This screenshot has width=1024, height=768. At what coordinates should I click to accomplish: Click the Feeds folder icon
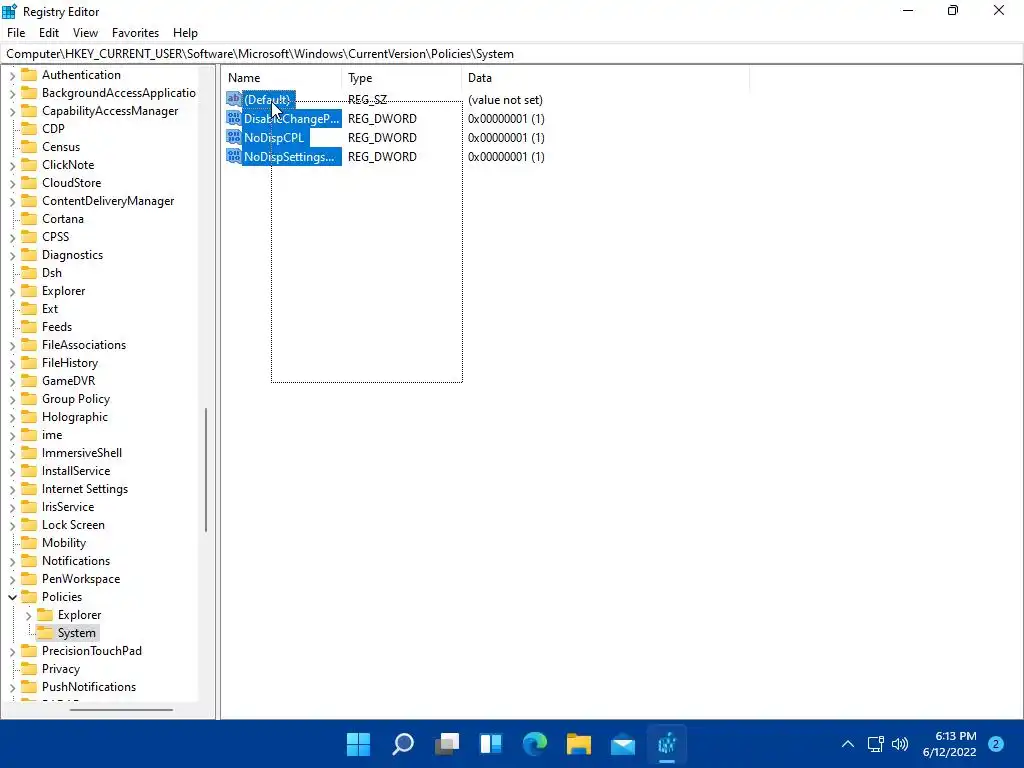(29, 327)
